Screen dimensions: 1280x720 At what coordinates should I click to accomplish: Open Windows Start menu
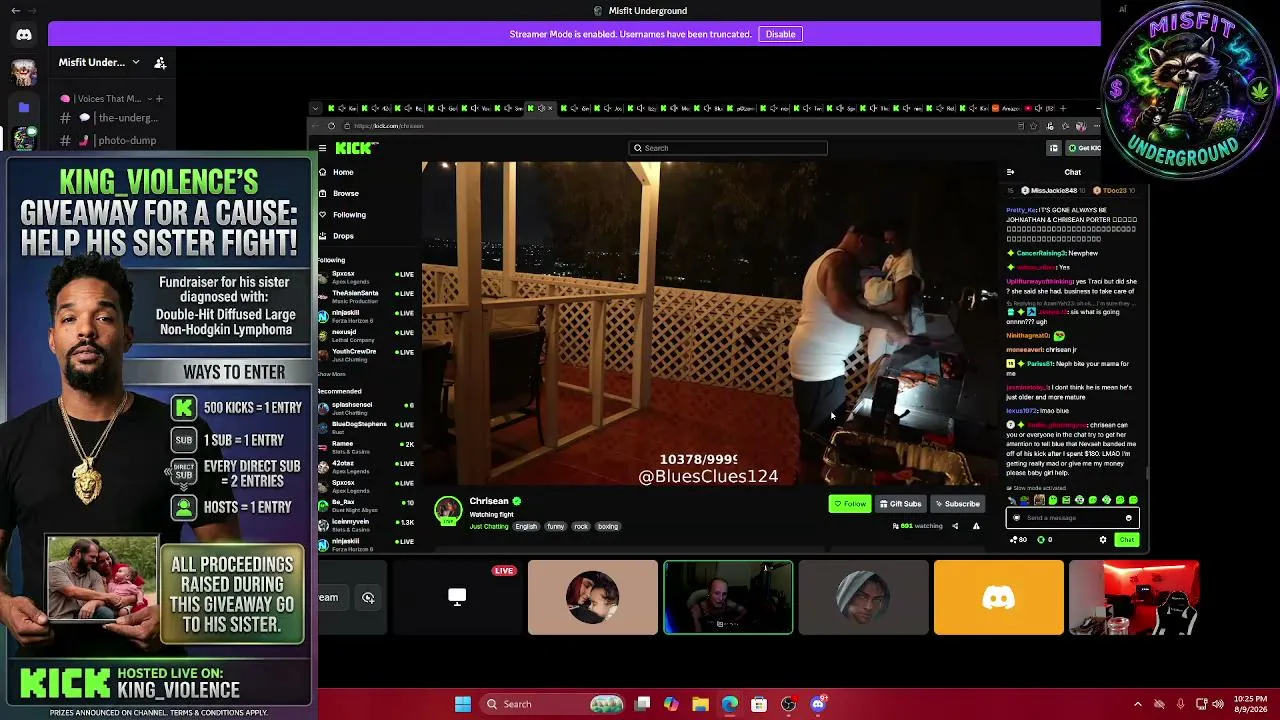pyautogui.click(x=463, y=704)
